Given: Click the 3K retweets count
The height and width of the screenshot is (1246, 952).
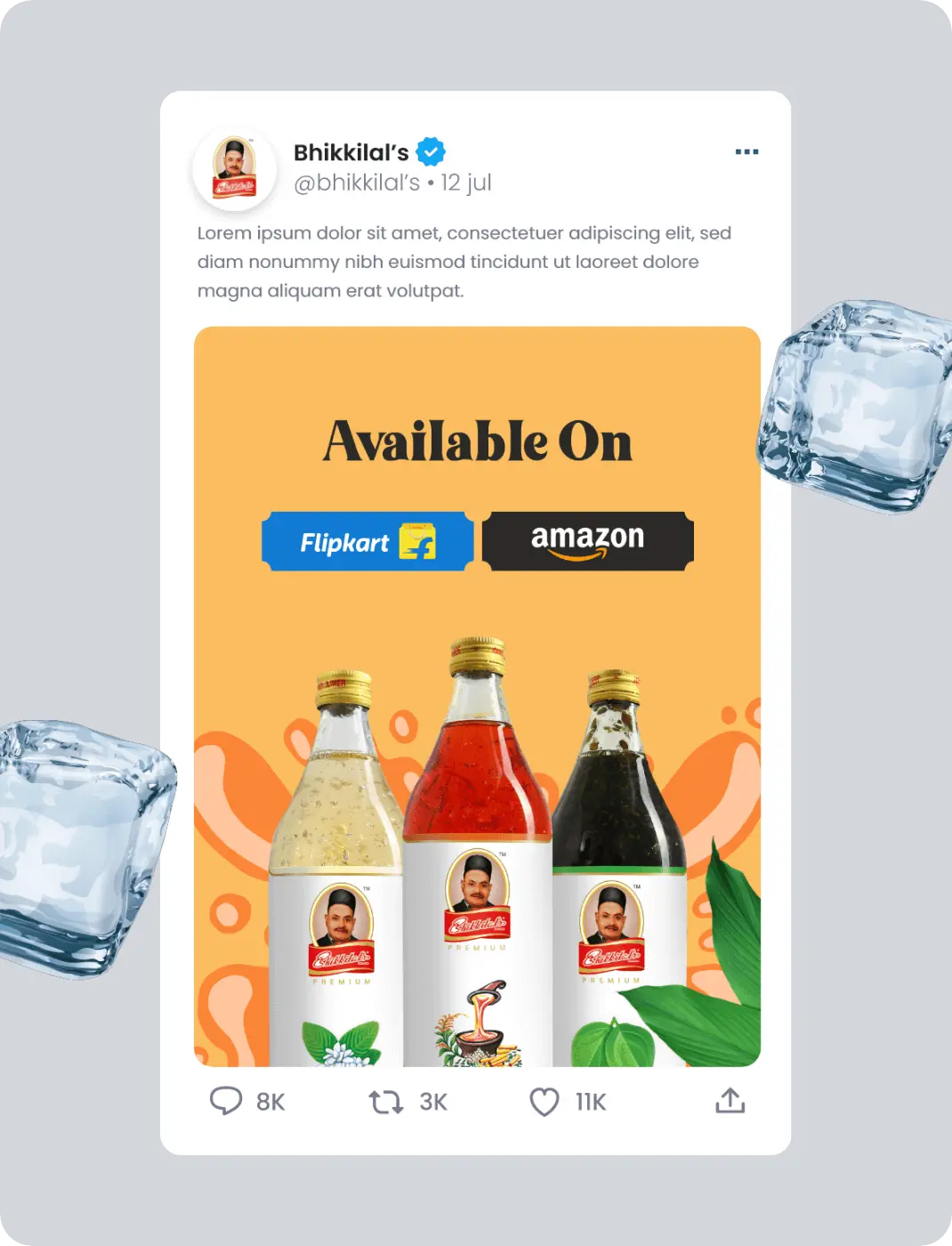Looking at the screenshot, I should pos(433,1102).
